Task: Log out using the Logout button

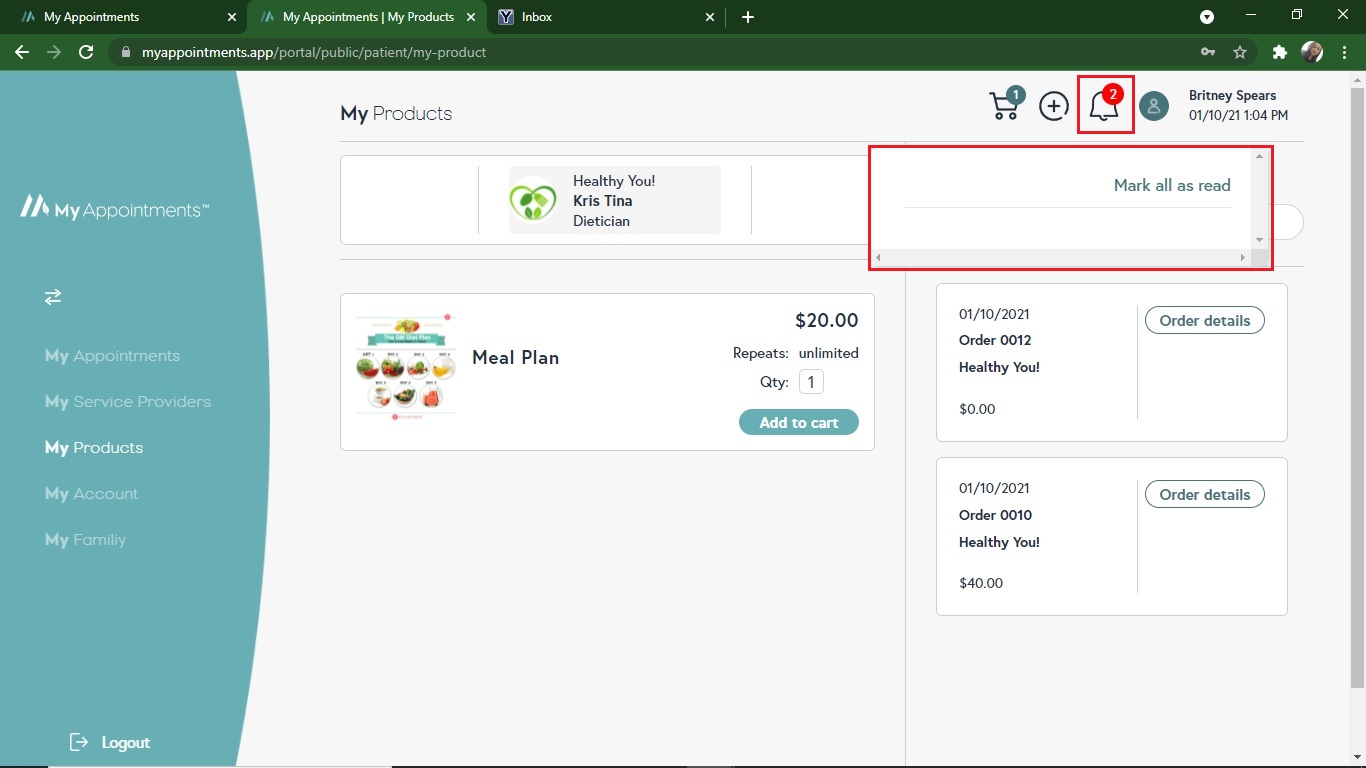Action: [x=110, y=742]
